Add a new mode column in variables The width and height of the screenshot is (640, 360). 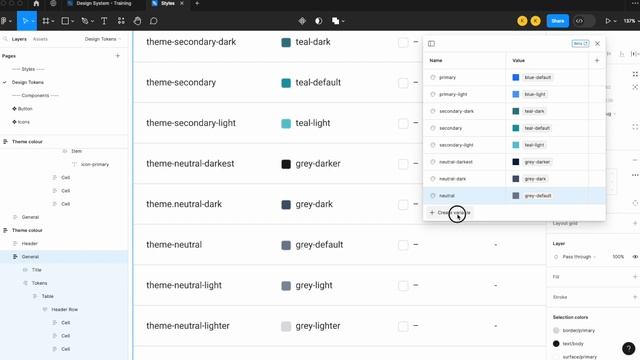(597, 60)
